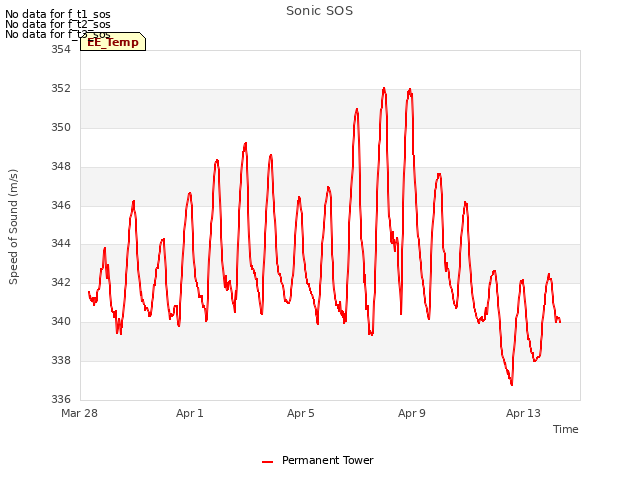Click the 342 y-axis tick label
Viewport: 640px width, 480px height.
(x=61, y=282)
